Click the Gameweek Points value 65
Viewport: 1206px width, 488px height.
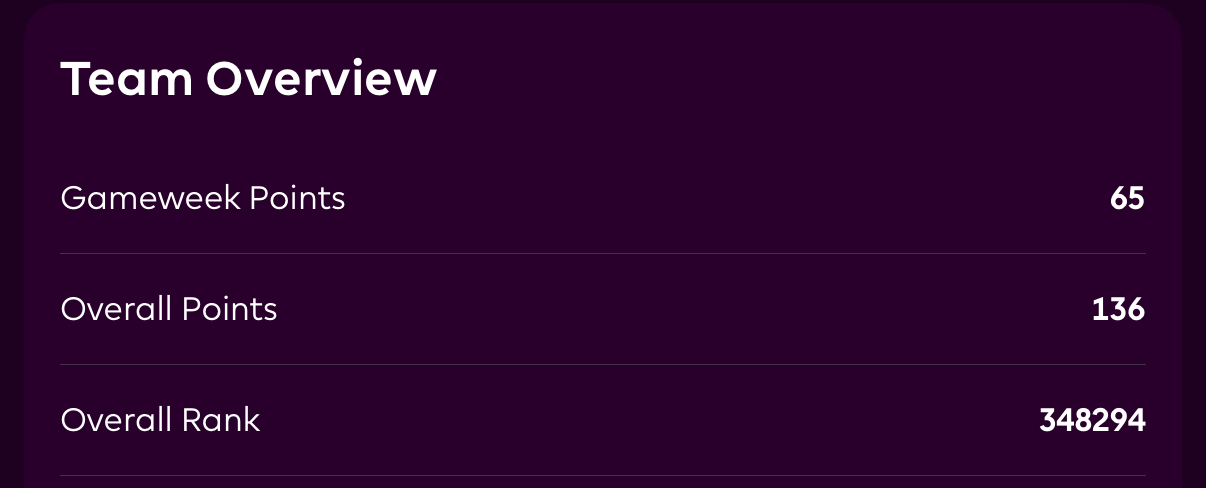1126,199
